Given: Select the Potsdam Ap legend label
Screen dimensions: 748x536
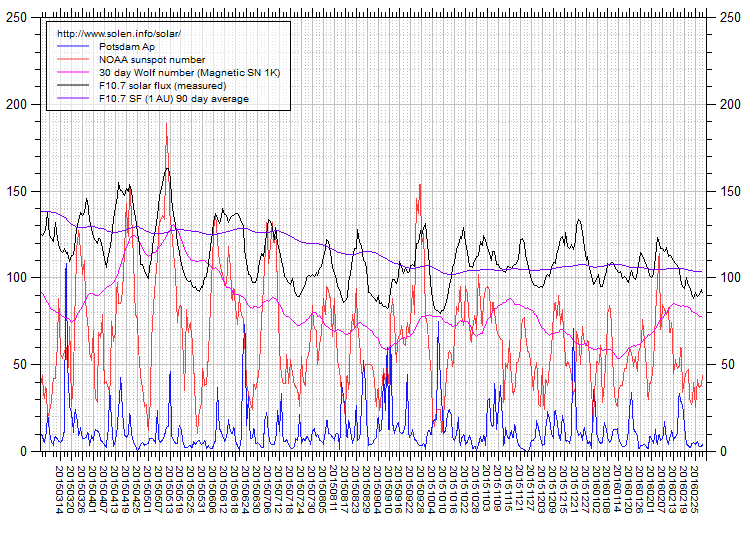Looking at the screenshot, I should (126, 47).
